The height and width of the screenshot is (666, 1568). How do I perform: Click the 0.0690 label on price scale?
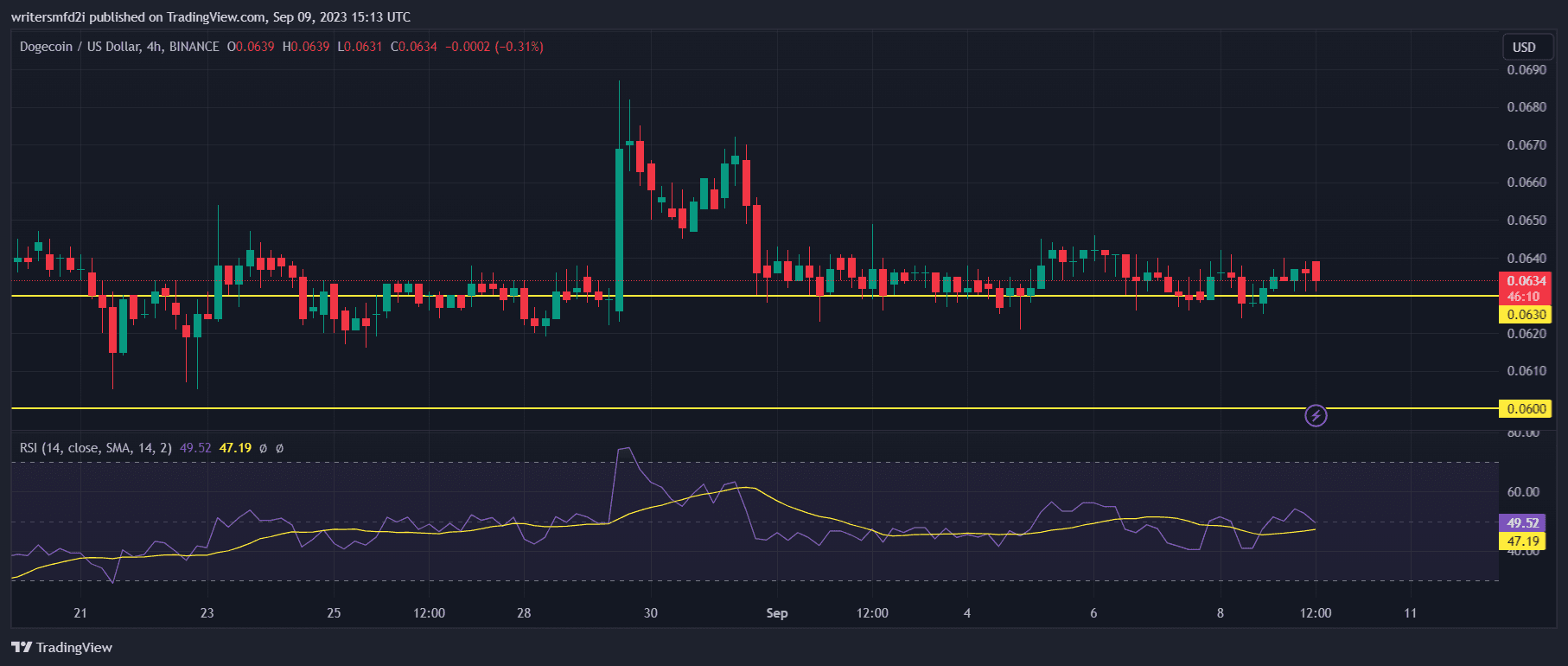point(1526,70)
